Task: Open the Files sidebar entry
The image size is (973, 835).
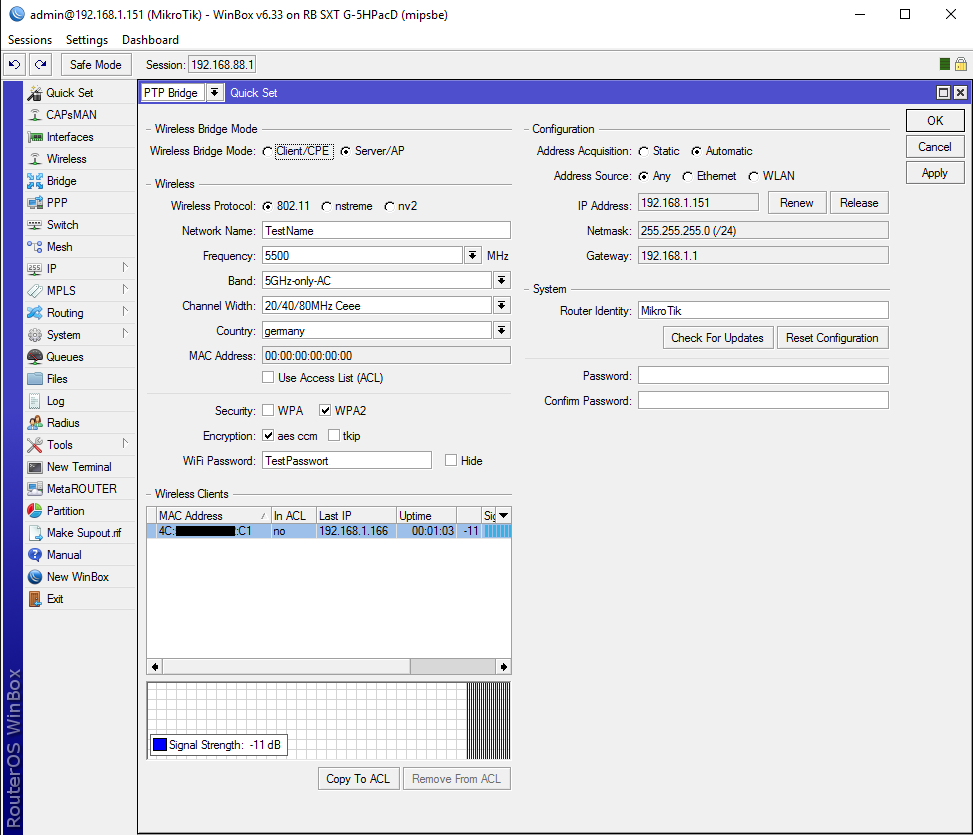Action: point(56,379)
